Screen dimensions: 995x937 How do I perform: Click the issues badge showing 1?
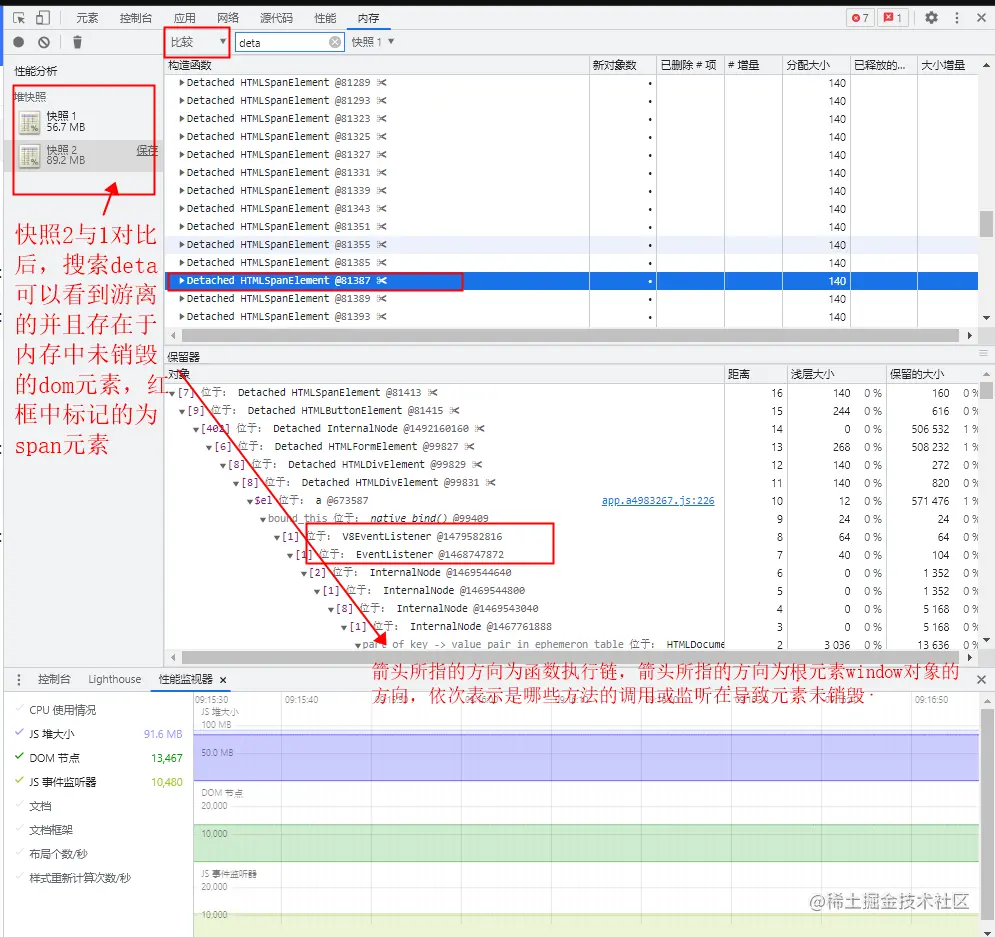pyautogui.click(x=893, y=18)
